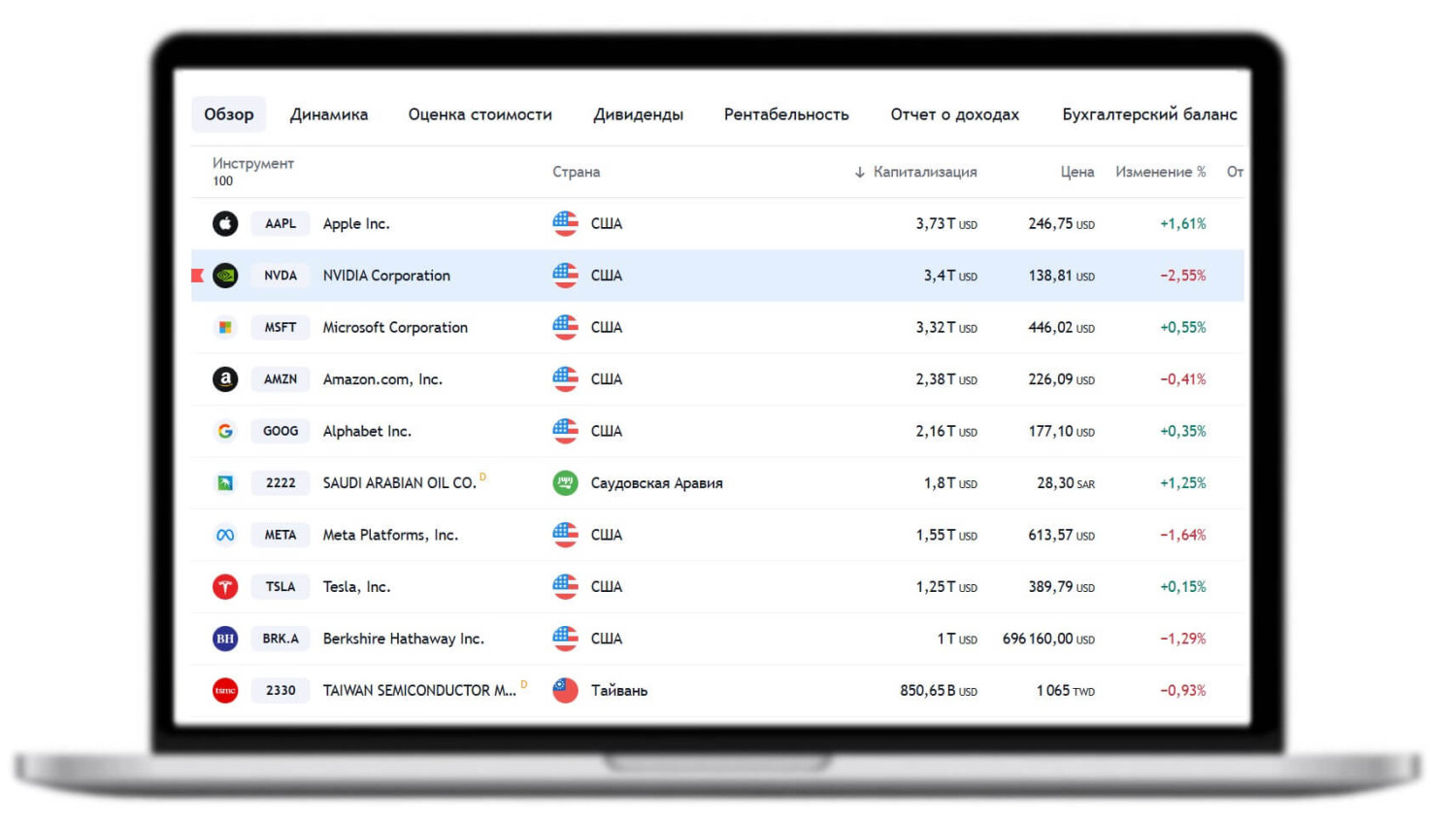Image resolution: width=1456 pixels, height=819 pixels.
Task: Sort by the Инструмент column header
Action: coord(253,164)
